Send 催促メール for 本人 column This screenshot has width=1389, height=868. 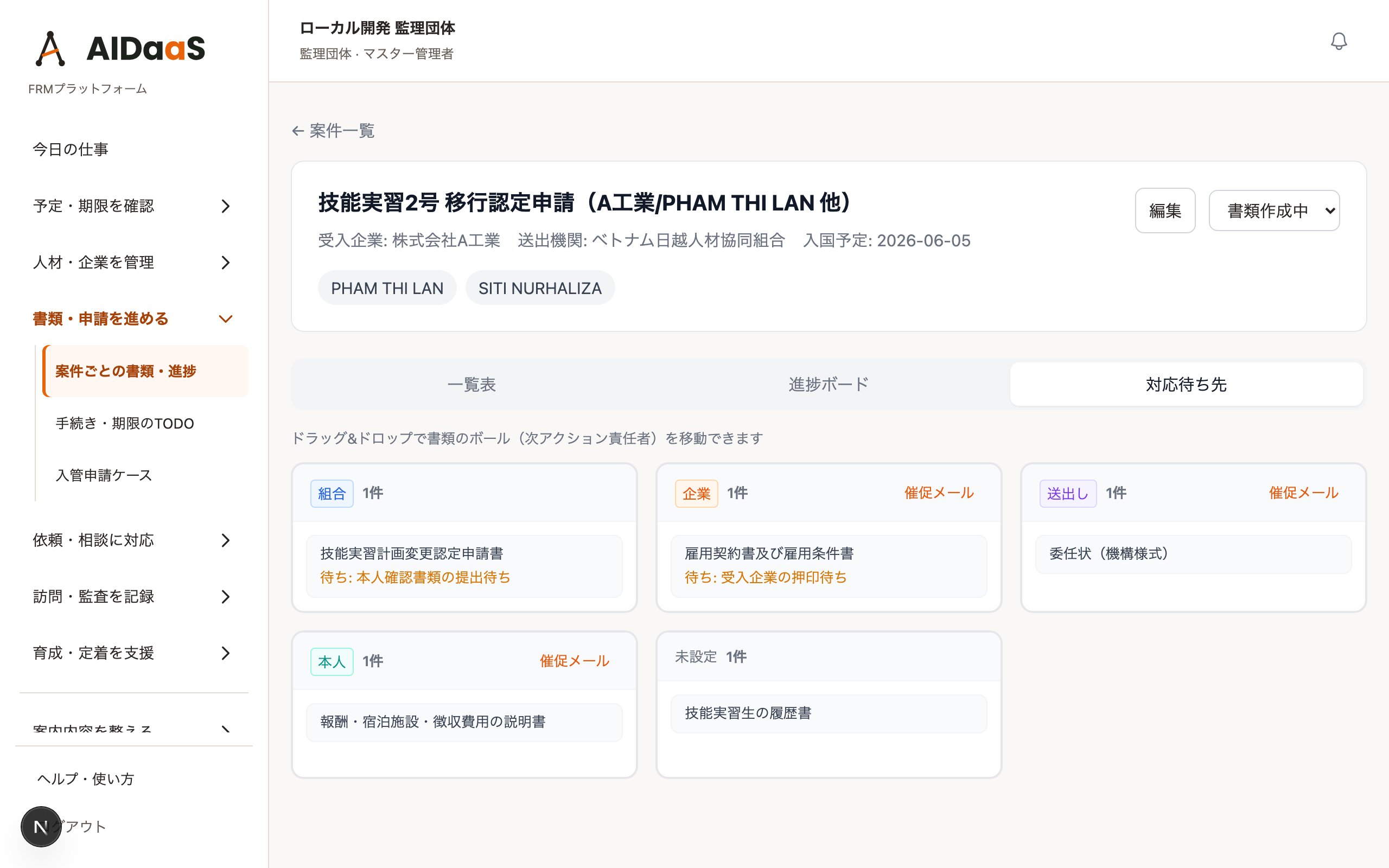coord(575,661)
